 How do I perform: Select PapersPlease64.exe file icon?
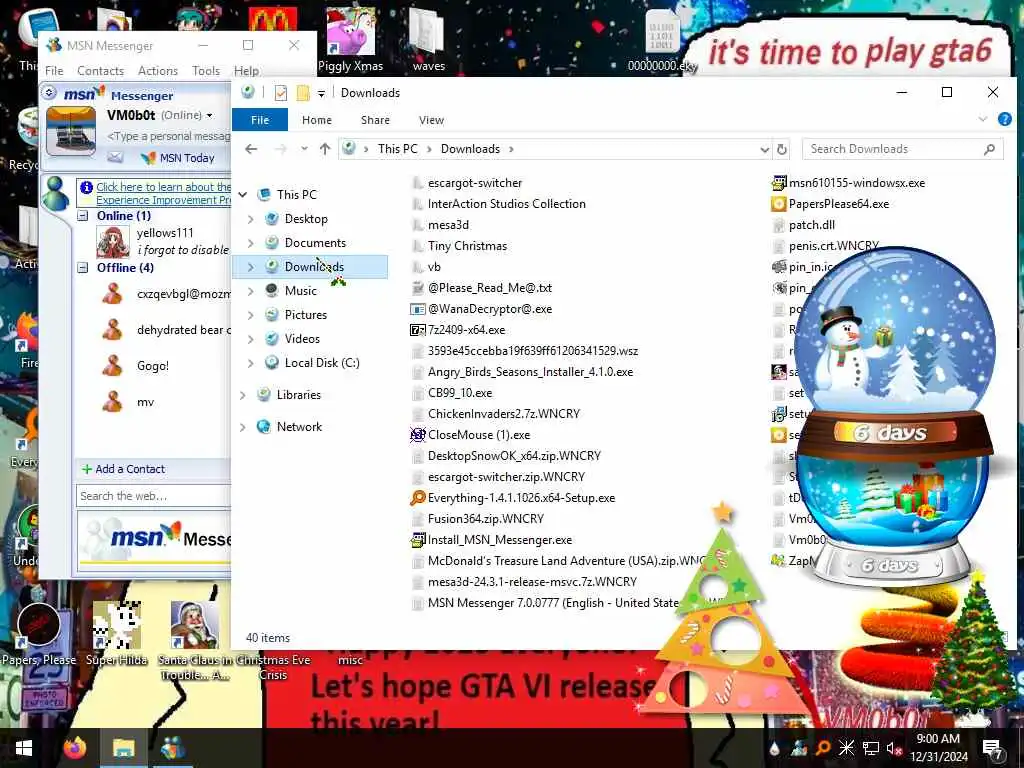click(x=778, y=204)
